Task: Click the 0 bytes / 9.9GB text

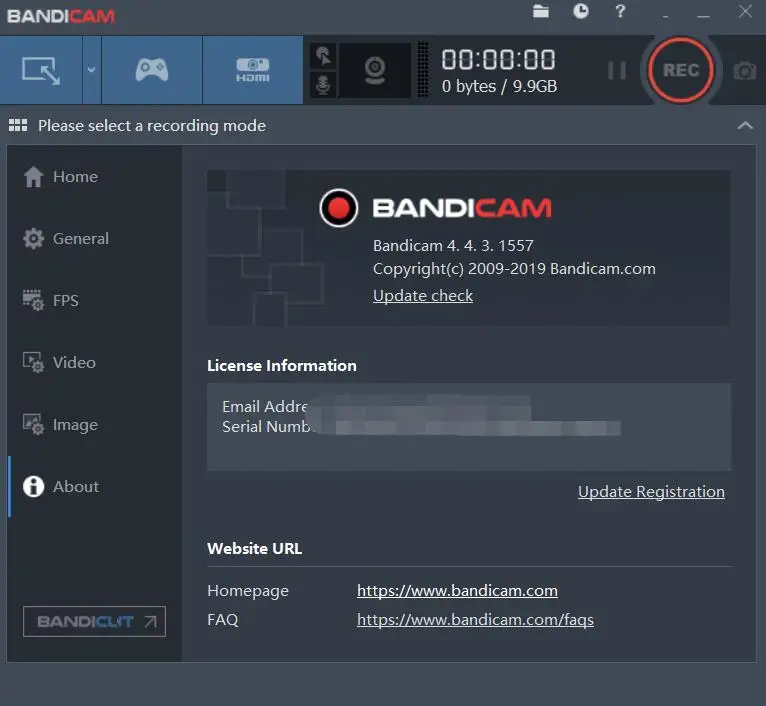Action: click(x=499, y=86)
